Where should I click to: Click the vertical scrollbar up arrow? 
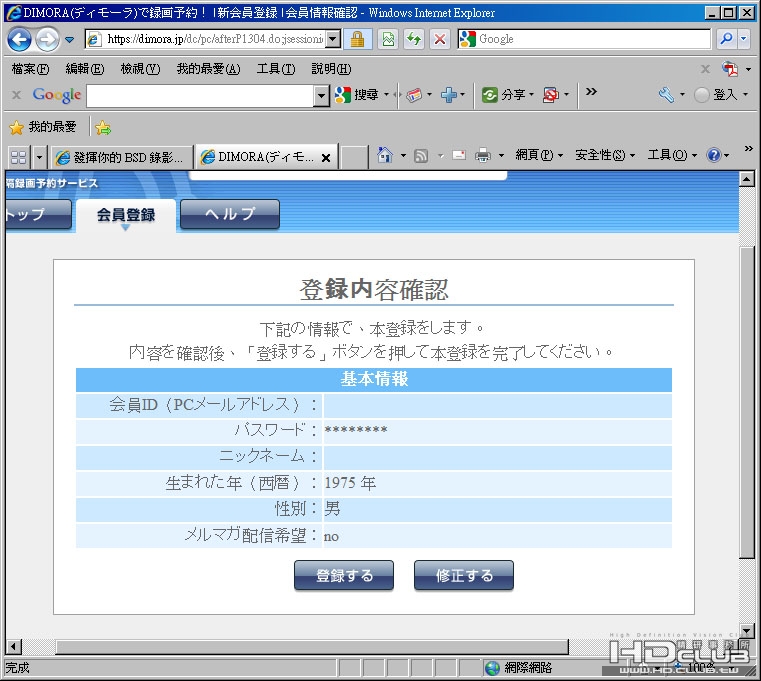[746, 179]
